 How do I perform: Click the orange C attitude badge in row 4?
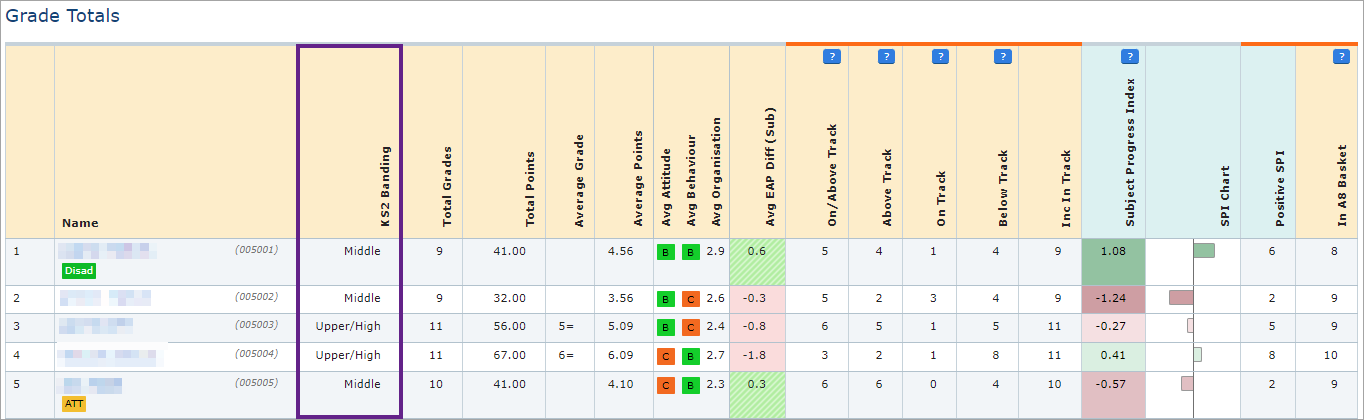[x=665, y=355]
